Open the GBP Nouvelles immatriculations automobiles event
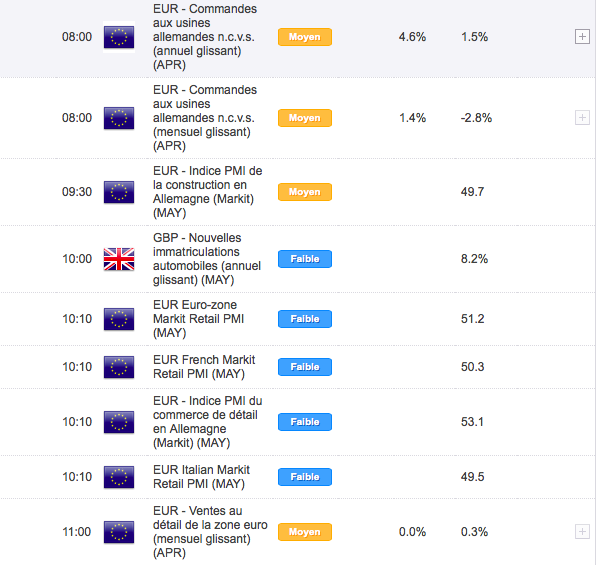This screenshot has height=565, width=602. 197,259
